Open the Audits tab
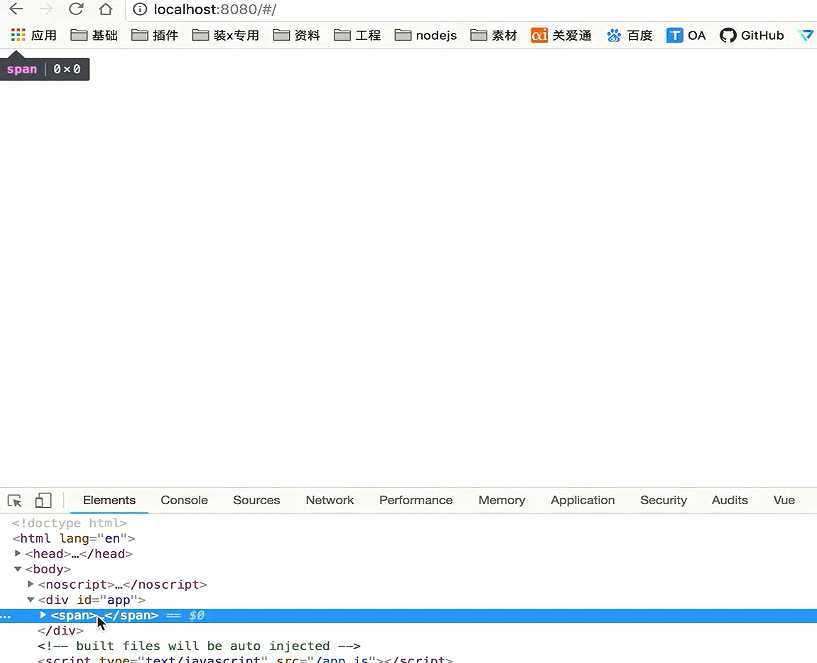 pos(729,500)
